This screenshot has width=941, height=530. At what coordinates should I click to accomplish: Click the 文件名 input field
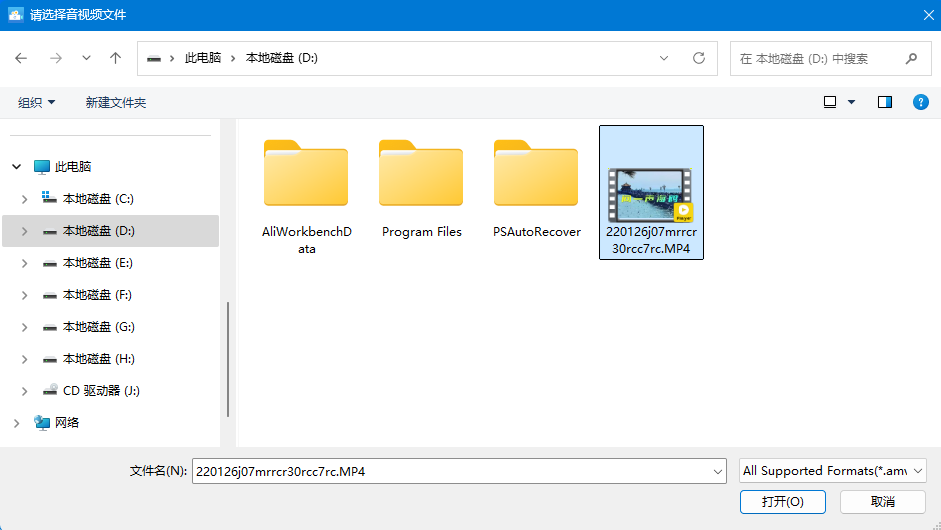[450, 471]
